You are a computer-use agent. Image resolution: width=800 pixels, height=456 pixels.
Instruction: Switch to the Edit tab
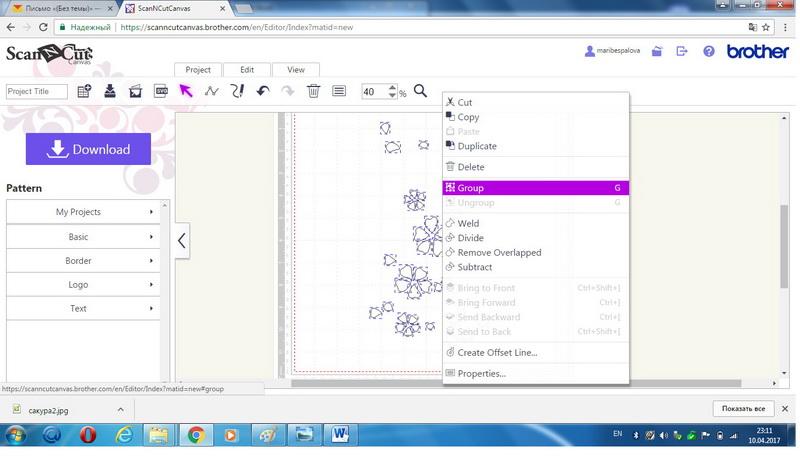[x=247, y=70]
